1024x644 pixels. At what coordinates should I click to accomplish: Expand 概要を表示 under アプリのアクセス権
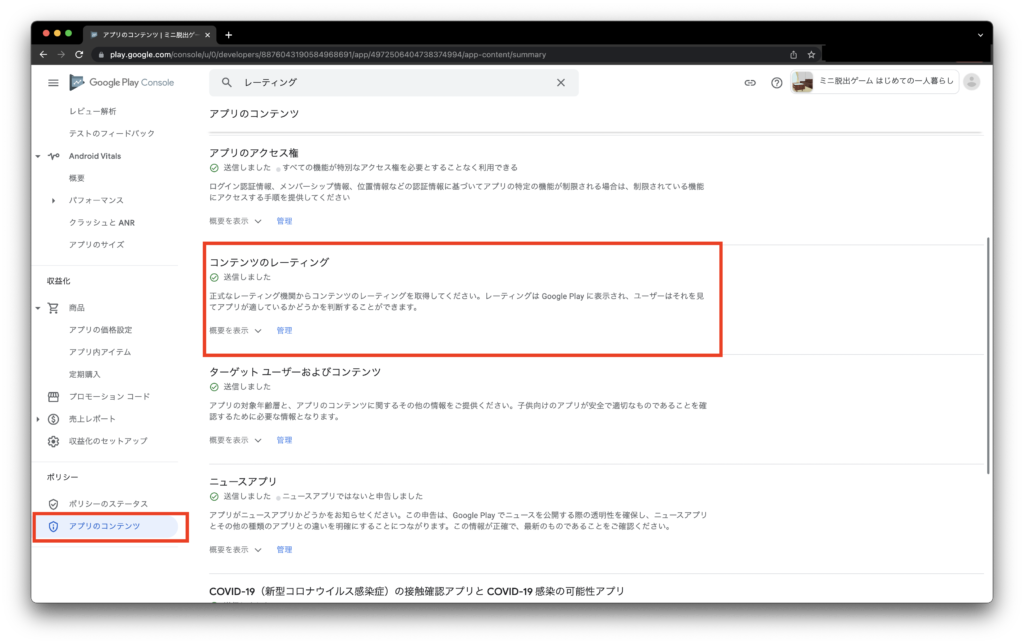coord(235,220)
